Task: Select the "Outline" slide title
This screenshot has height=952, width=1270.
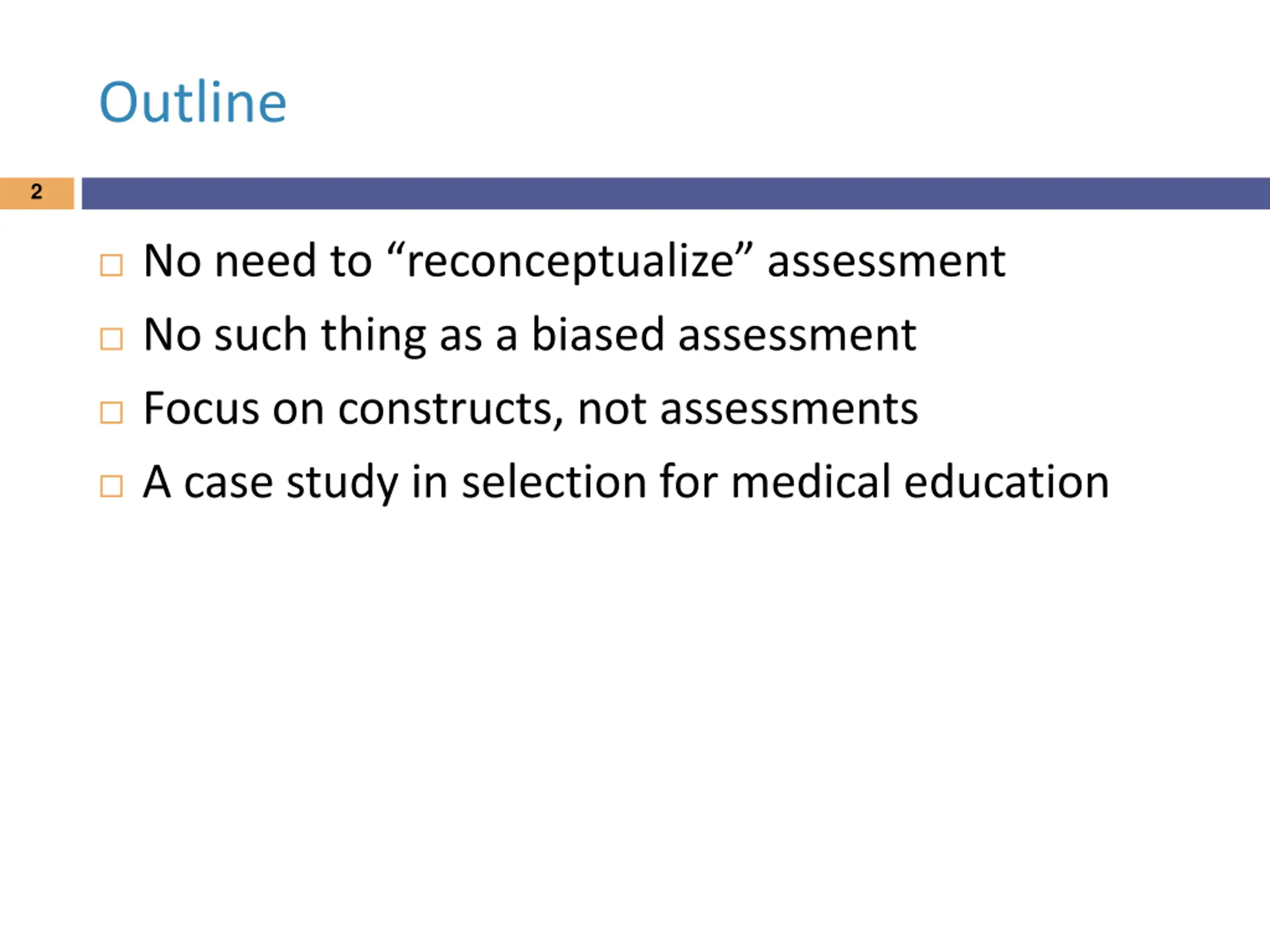Action: coord(193,102)
